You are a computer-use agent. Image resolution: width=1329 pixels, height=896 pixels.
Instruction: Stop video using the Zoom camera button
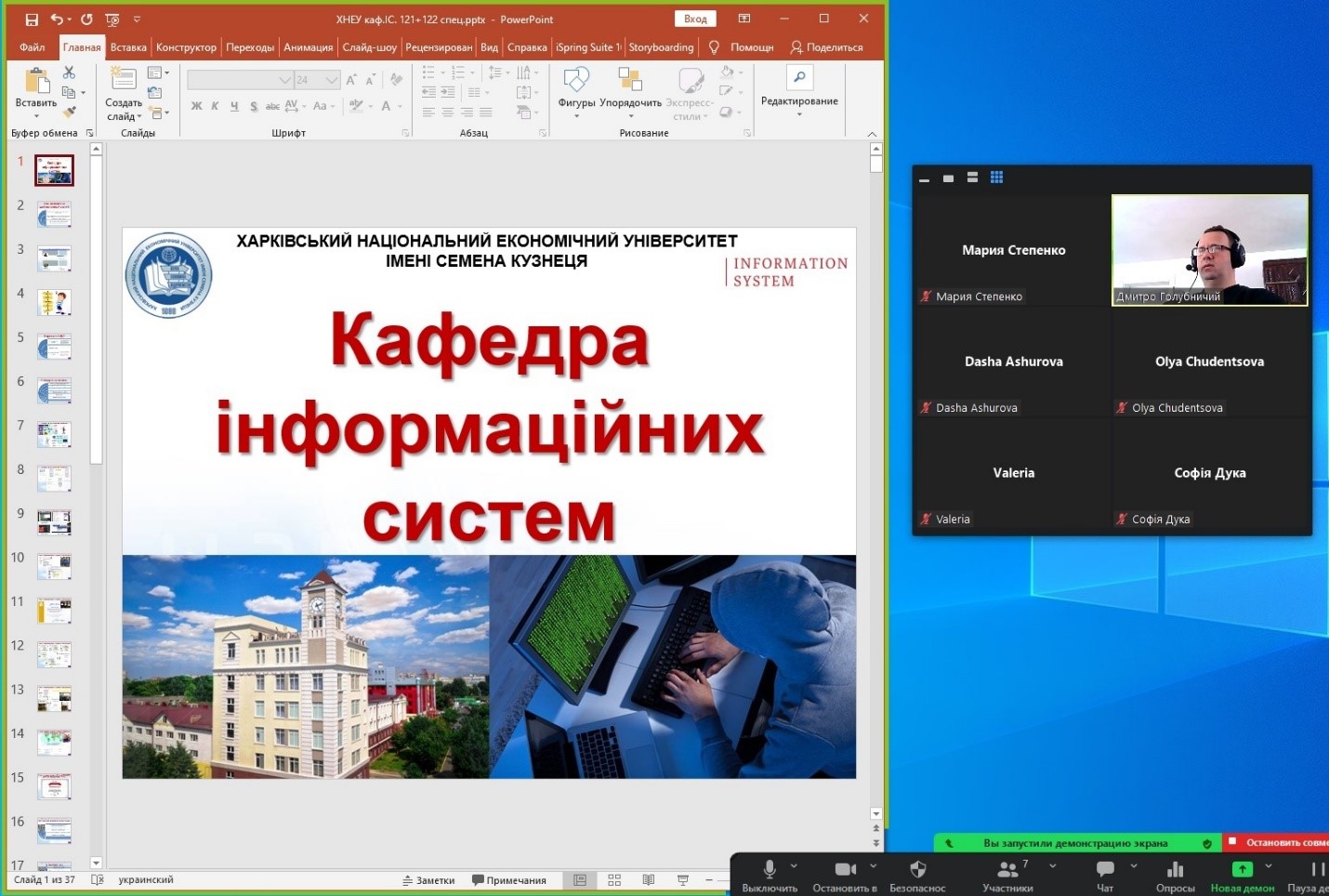click(845, 875)
